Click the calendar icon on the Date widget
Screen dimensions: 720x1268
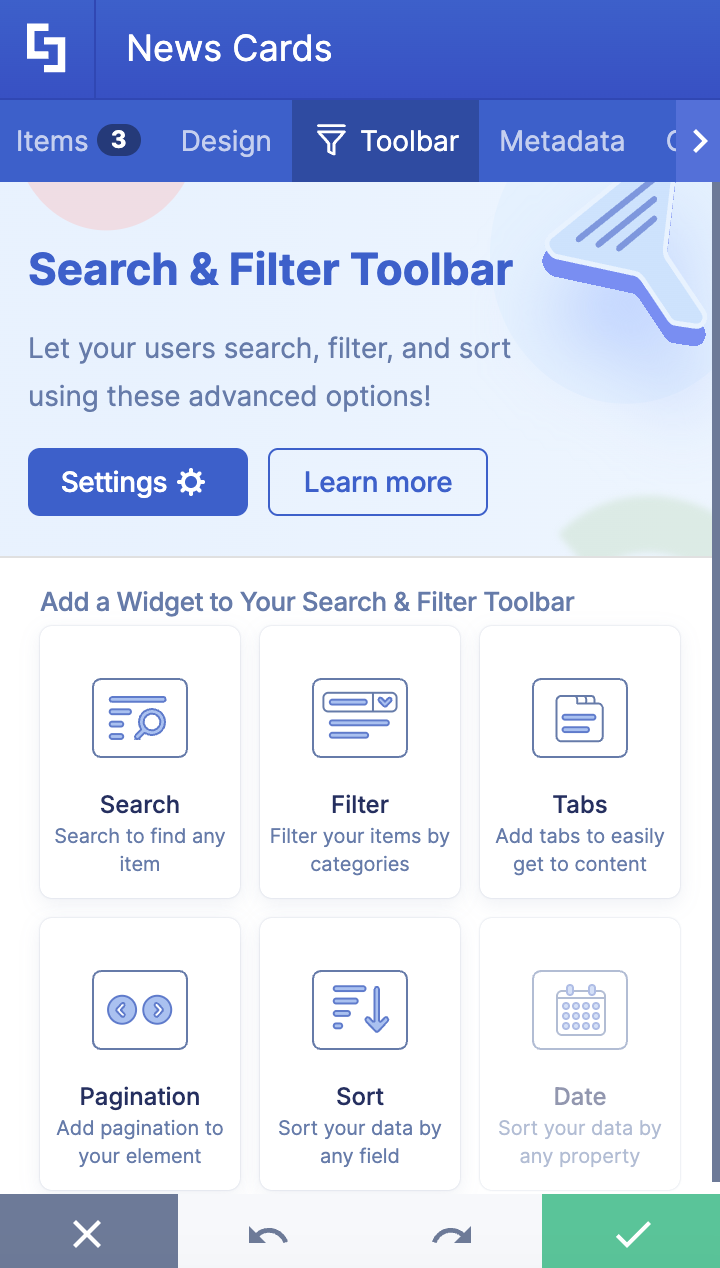pyautogui.click(x=579, y=1010)
